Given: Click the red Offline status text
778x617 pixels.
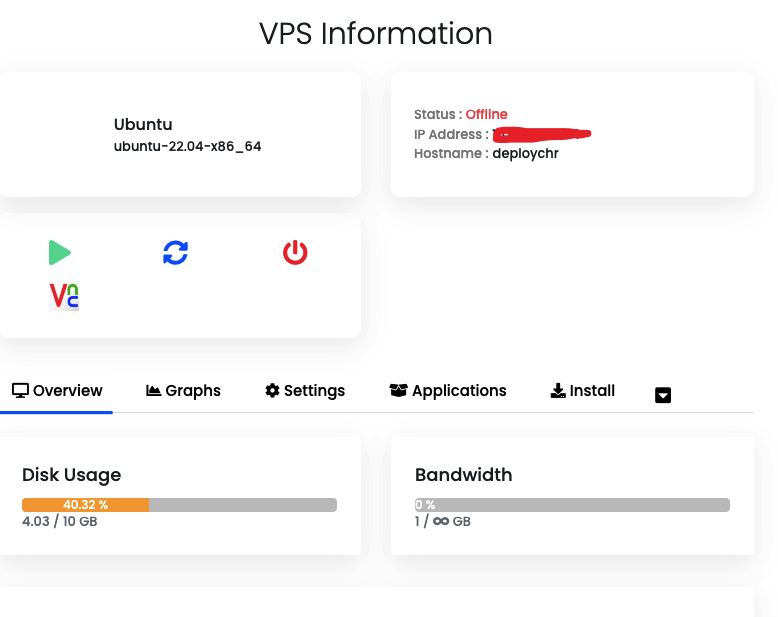Looking at the screenshot, I should pos(486,115).
